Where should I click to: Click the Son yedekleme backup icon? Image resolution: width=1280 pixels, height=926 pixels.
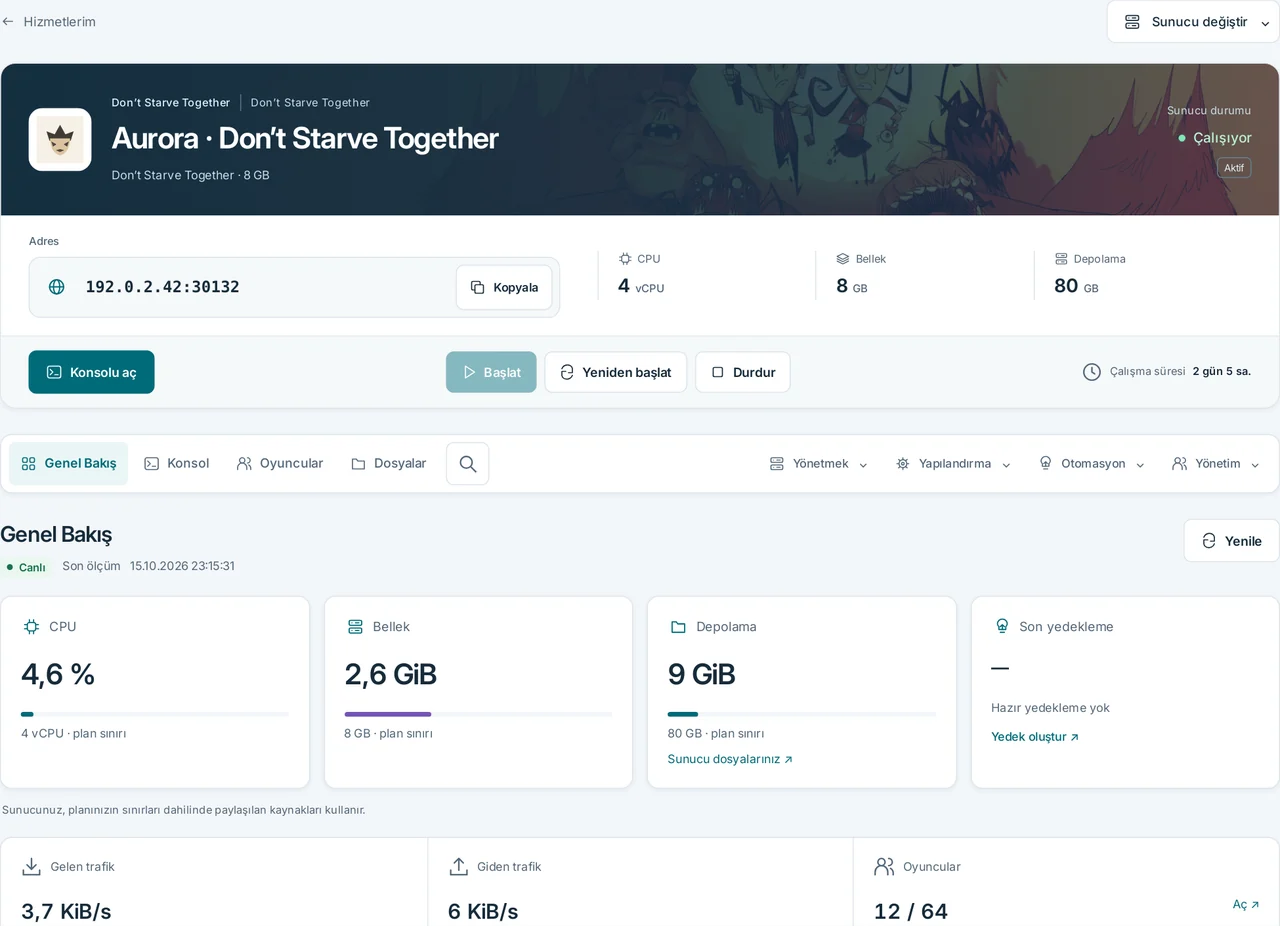tap(1002, 627)
